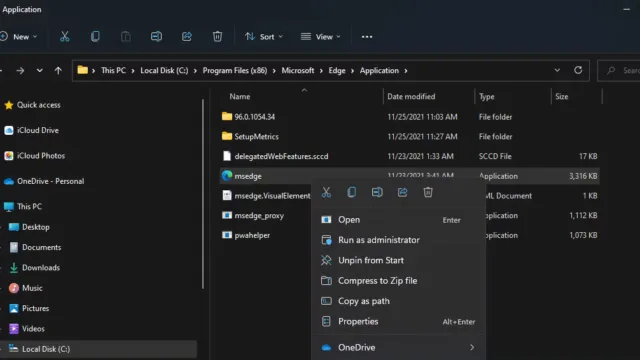Click the navigation pane scrollbar
The image size is (640, 360).
(x=203, y=194)
